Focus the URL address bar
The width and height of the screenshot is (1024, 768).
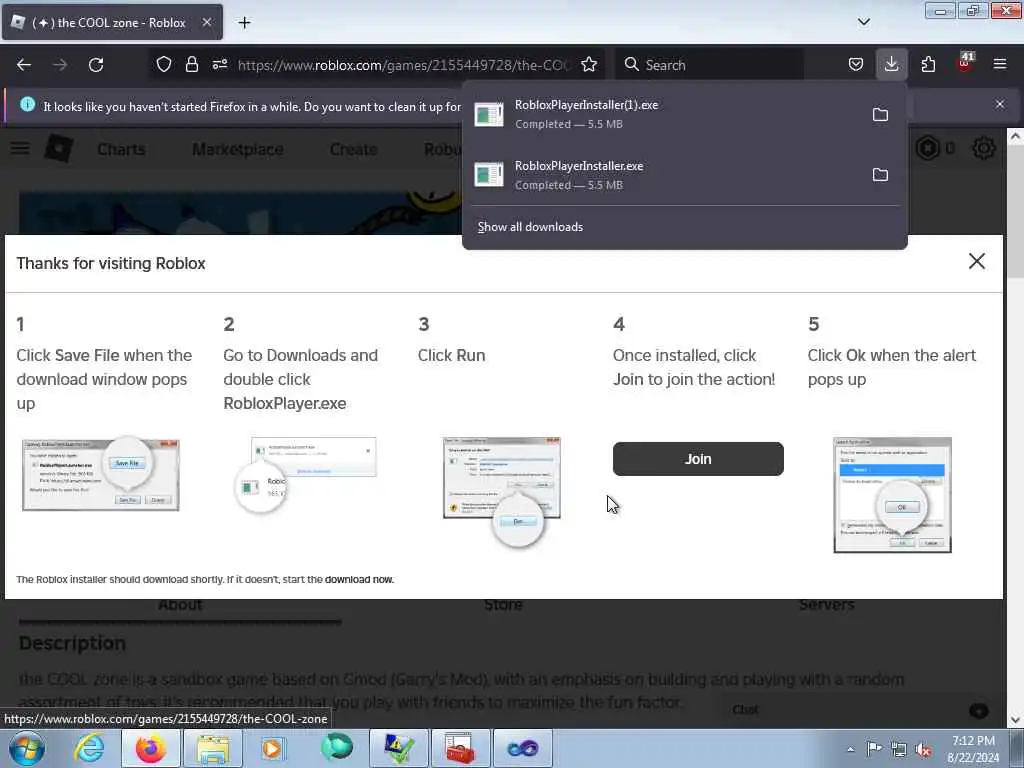[x=404, y=65]
